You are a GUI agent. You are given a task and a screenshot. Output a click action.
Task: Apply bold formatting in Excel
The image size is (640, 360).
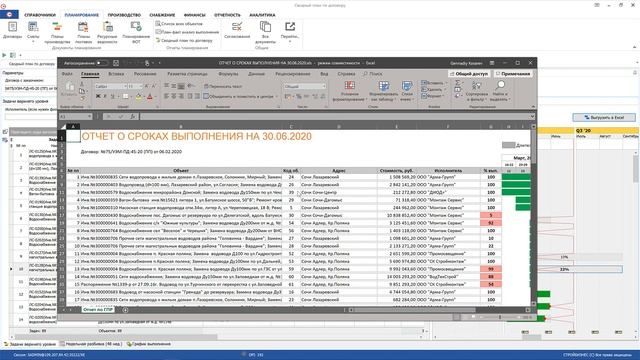pos(98,96)
